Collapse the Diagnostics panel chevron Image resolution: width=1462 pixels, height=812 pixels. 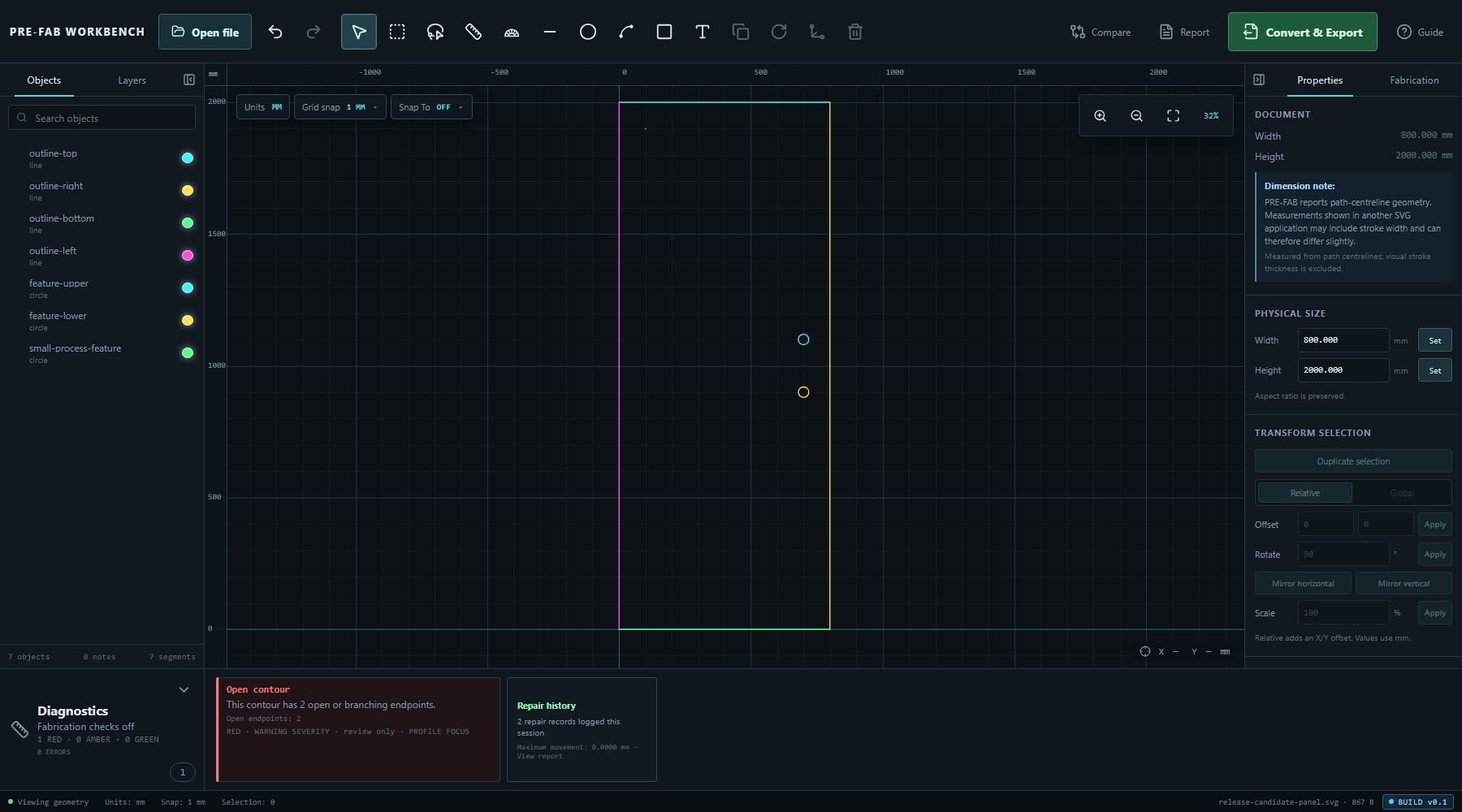coord(184,689)
